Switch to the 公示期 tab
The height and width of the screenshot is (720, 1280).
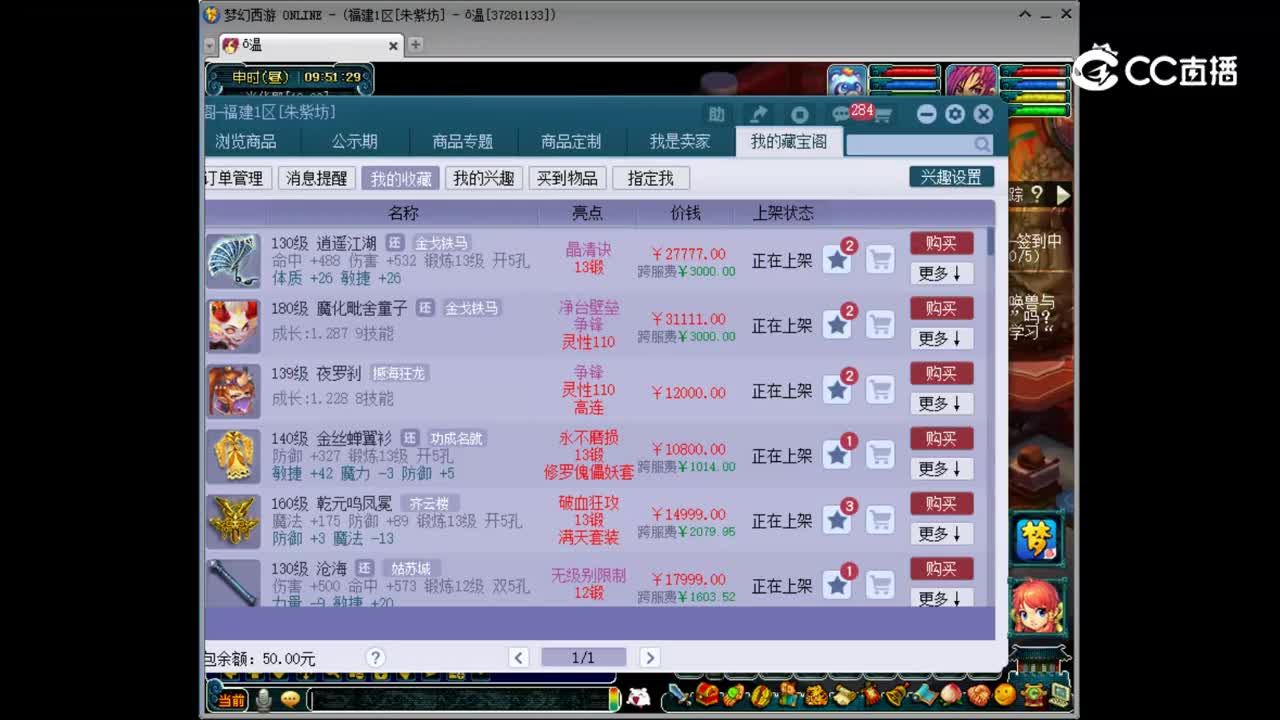click(x=355, y=142)
